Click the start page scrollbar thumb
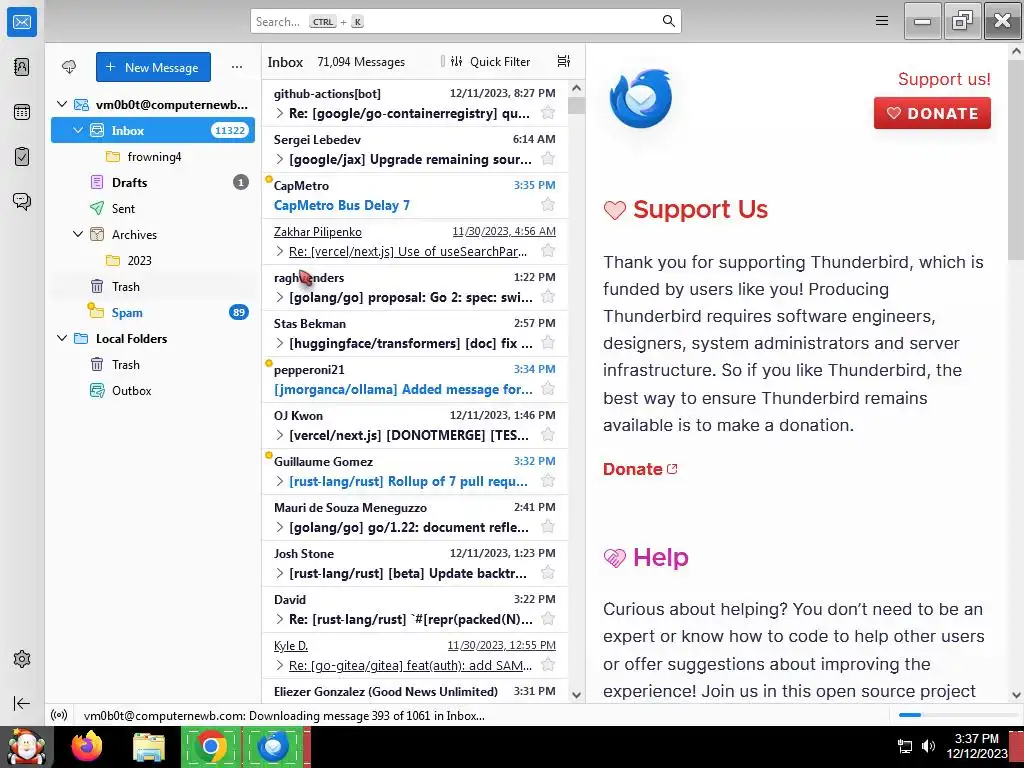This screenshot has height=768, width=1024. pyautogui.click(x=1016, y=160)
